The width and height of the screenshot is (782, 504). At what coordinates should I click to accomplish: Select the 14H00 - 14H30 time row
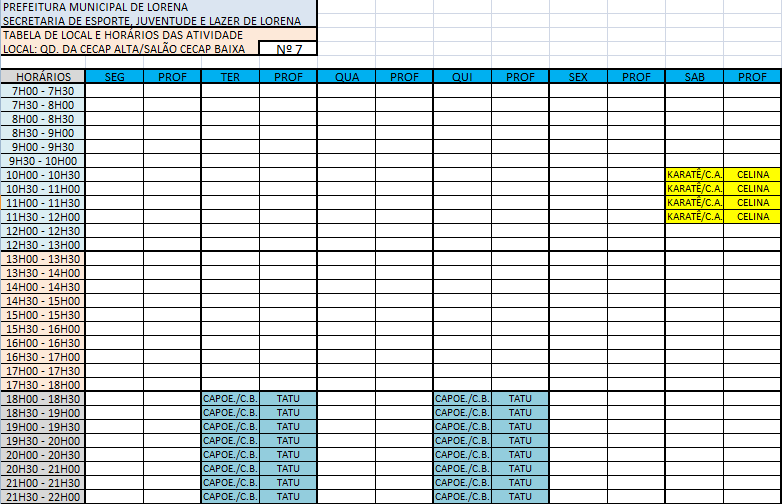tap(43, 287)
